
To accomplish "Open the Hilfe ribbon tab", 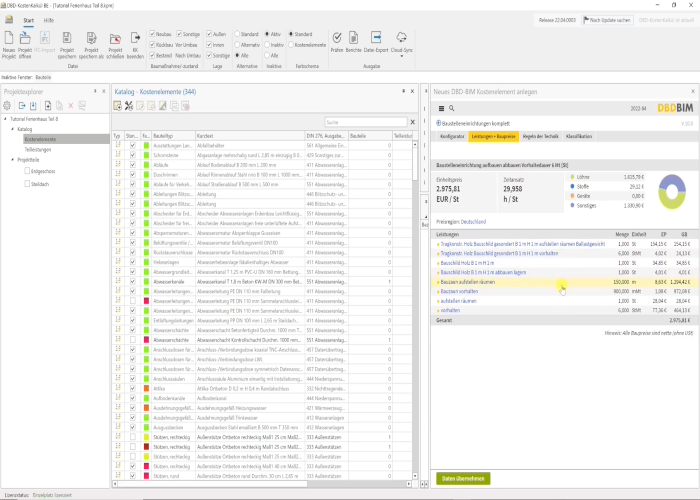I will tap(49, 19).
